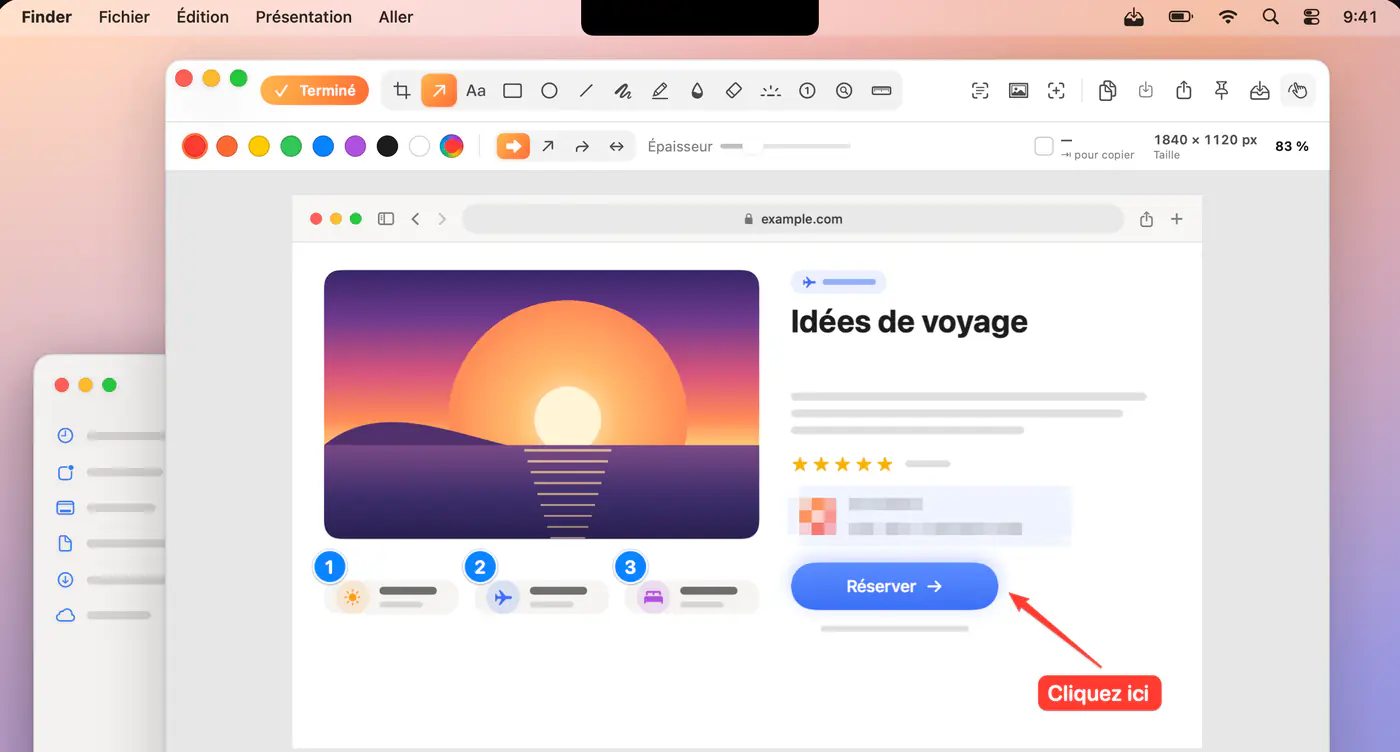The image size is (1400, 752).
Task: Pin the screenshot with the pin icon
Action: 1221,91
